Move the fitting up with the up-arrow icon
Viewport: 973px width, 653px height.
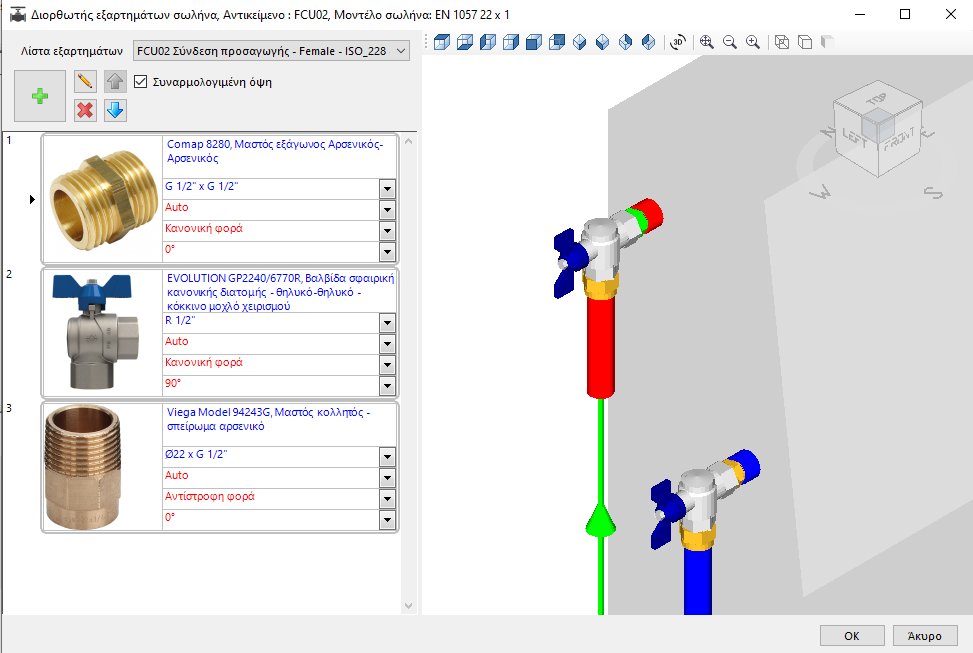coord(116,81)
